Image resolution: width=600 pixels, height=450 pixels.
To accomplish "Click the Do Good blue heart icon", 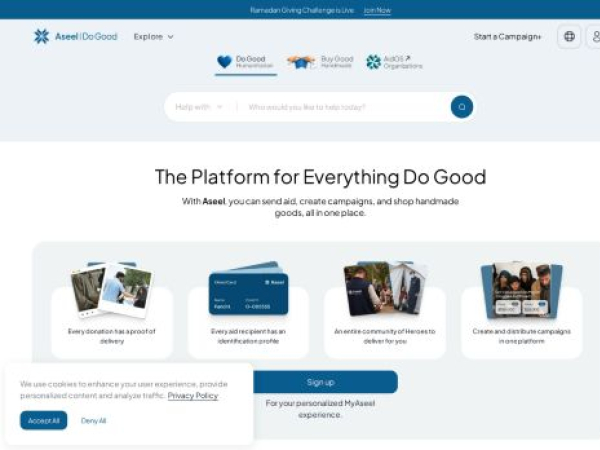I will click(x=224, y=62).
